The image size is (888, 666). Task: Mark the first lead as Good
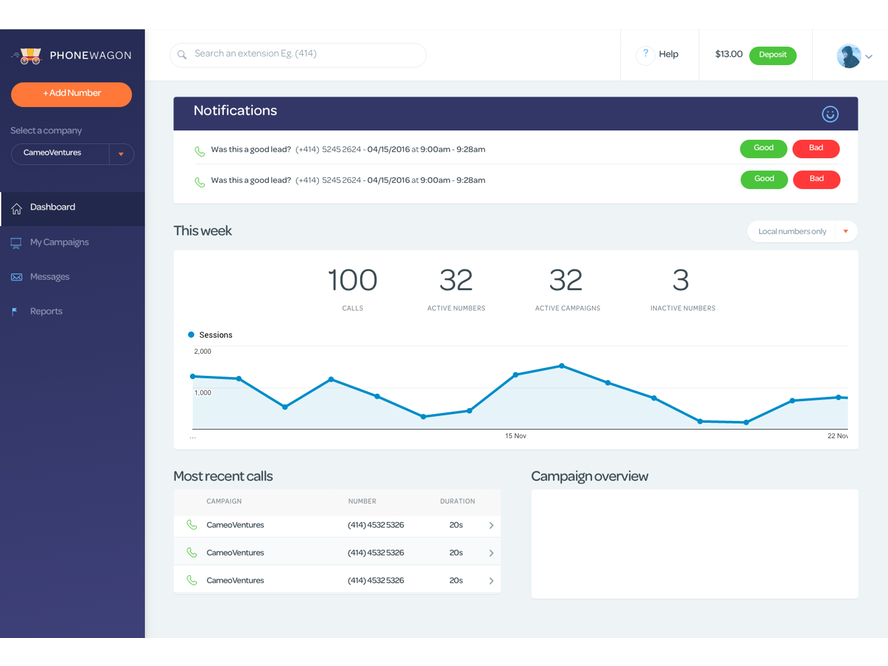763,148
